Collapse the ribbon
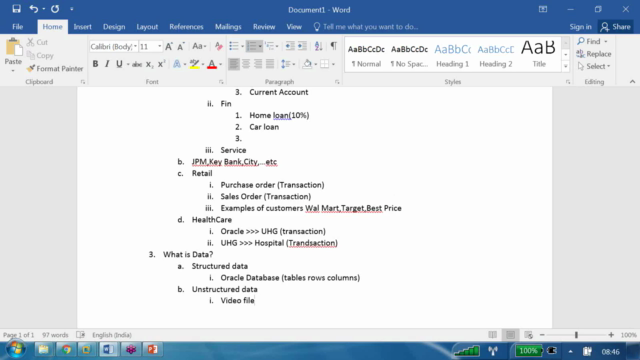The height and width of the screenshot is (360, 640). [632, 82]
